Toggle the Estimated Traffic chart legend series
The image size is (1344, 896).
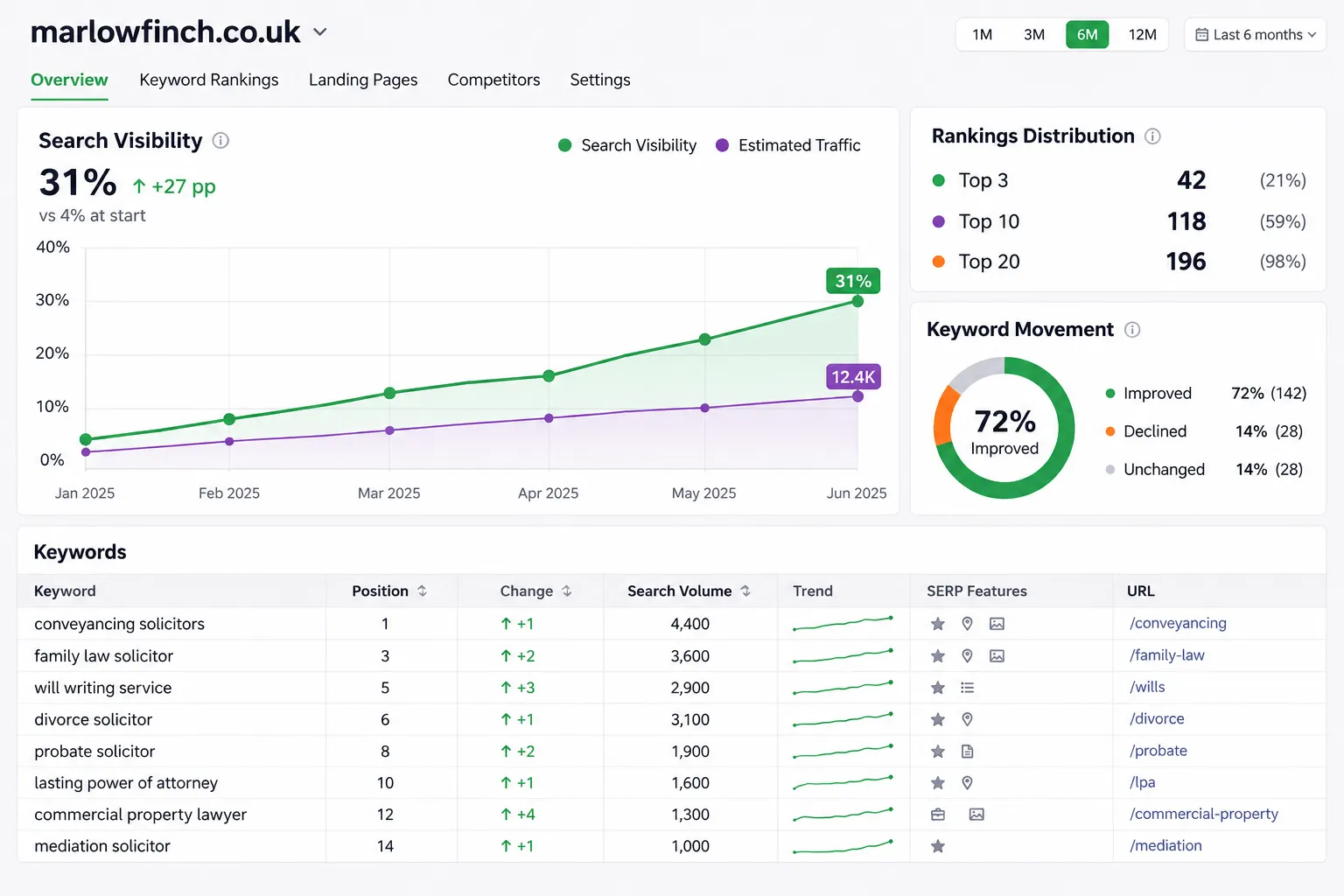pos(787,145)
